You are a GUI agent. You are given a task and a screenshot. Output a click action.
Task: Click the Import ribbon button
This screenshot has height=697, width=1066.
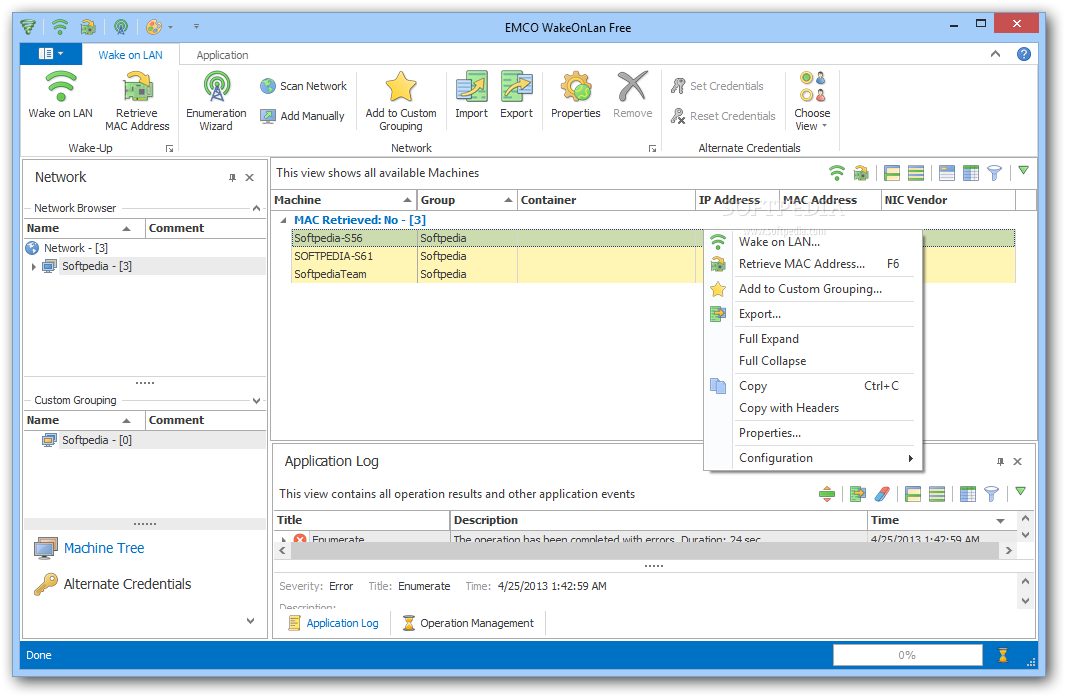pyautogui.click(x=471, y=97)
